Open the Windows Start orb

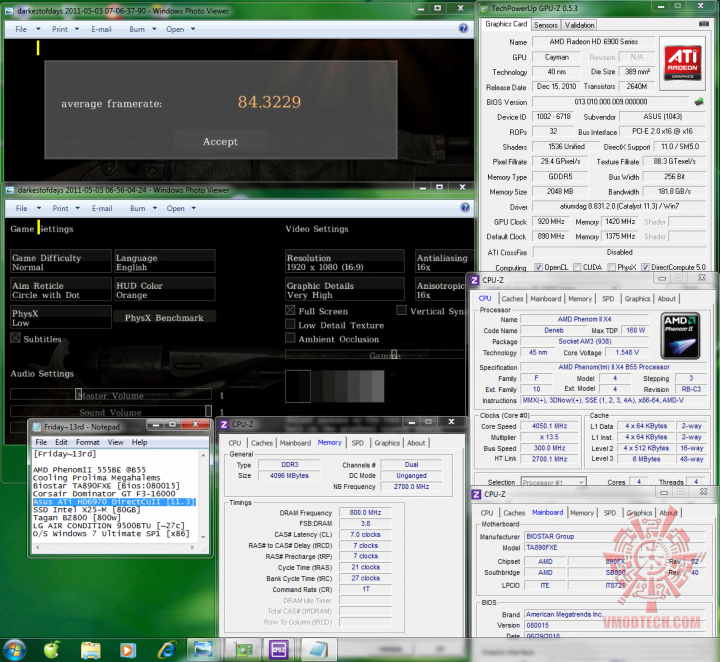coord(14,649)
